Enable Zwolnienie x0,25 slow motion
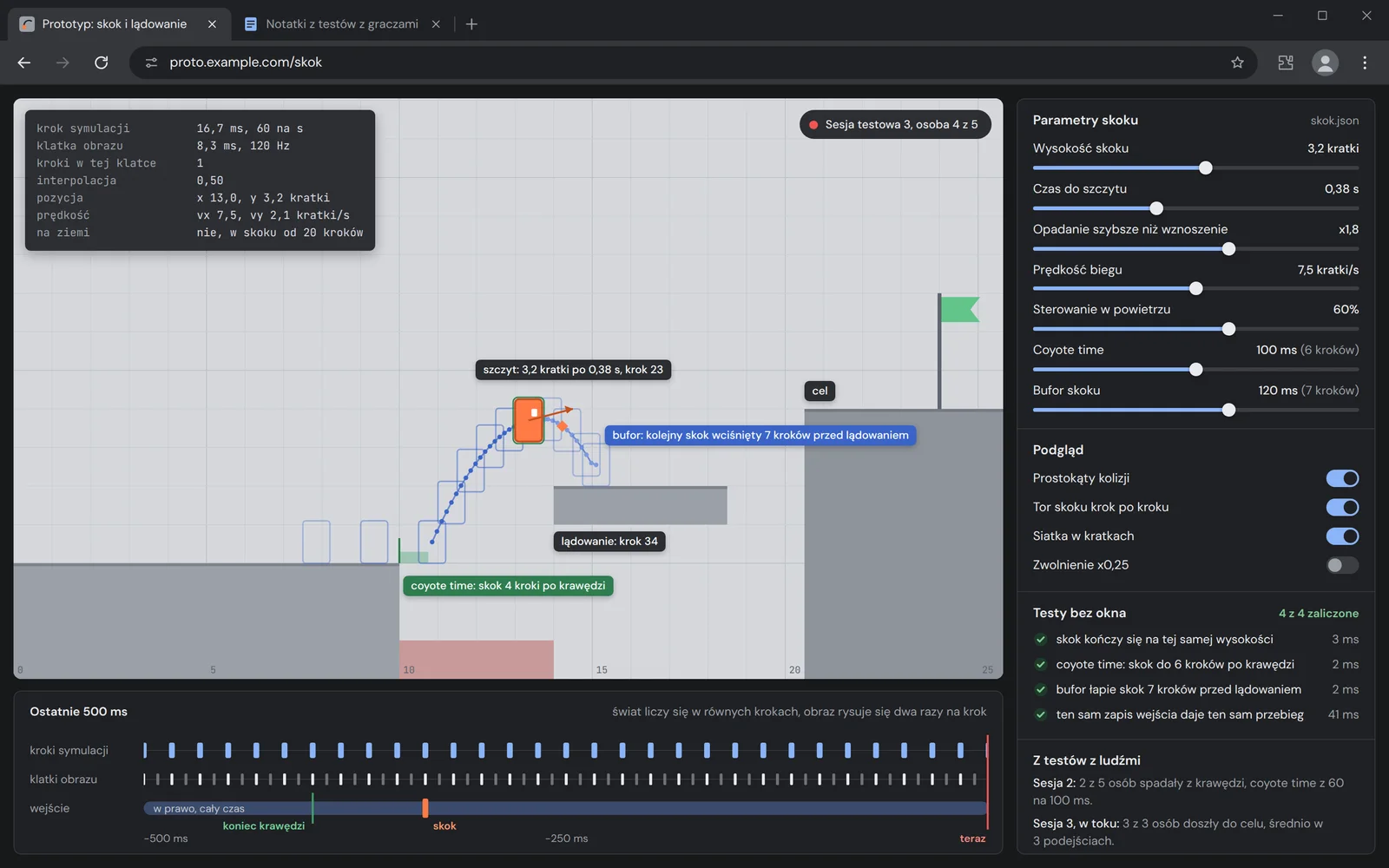This screenshot has height=868, width=1389. (1342, 565)
